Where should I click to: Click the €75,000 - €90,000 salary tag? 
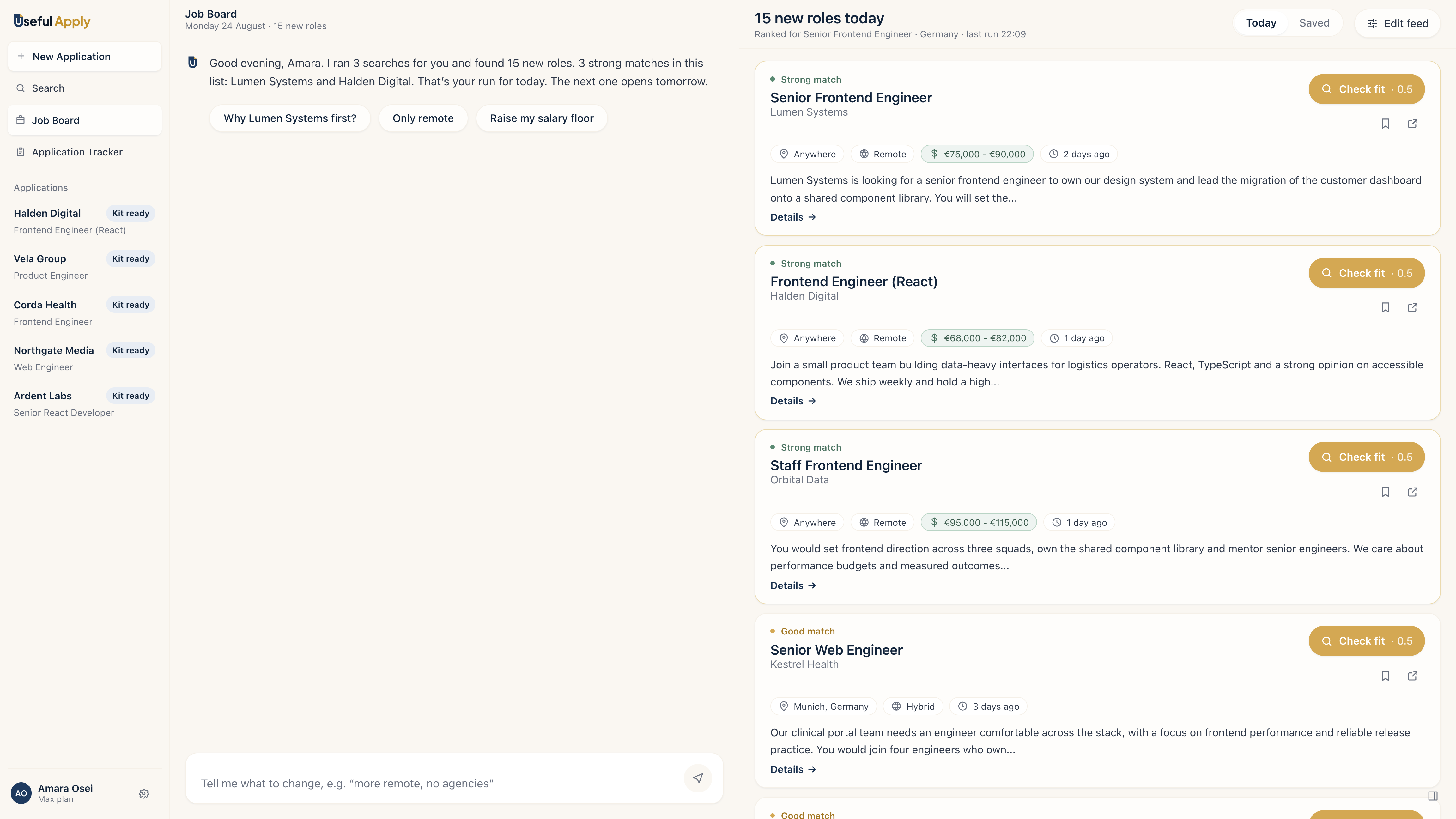point(977,154)
